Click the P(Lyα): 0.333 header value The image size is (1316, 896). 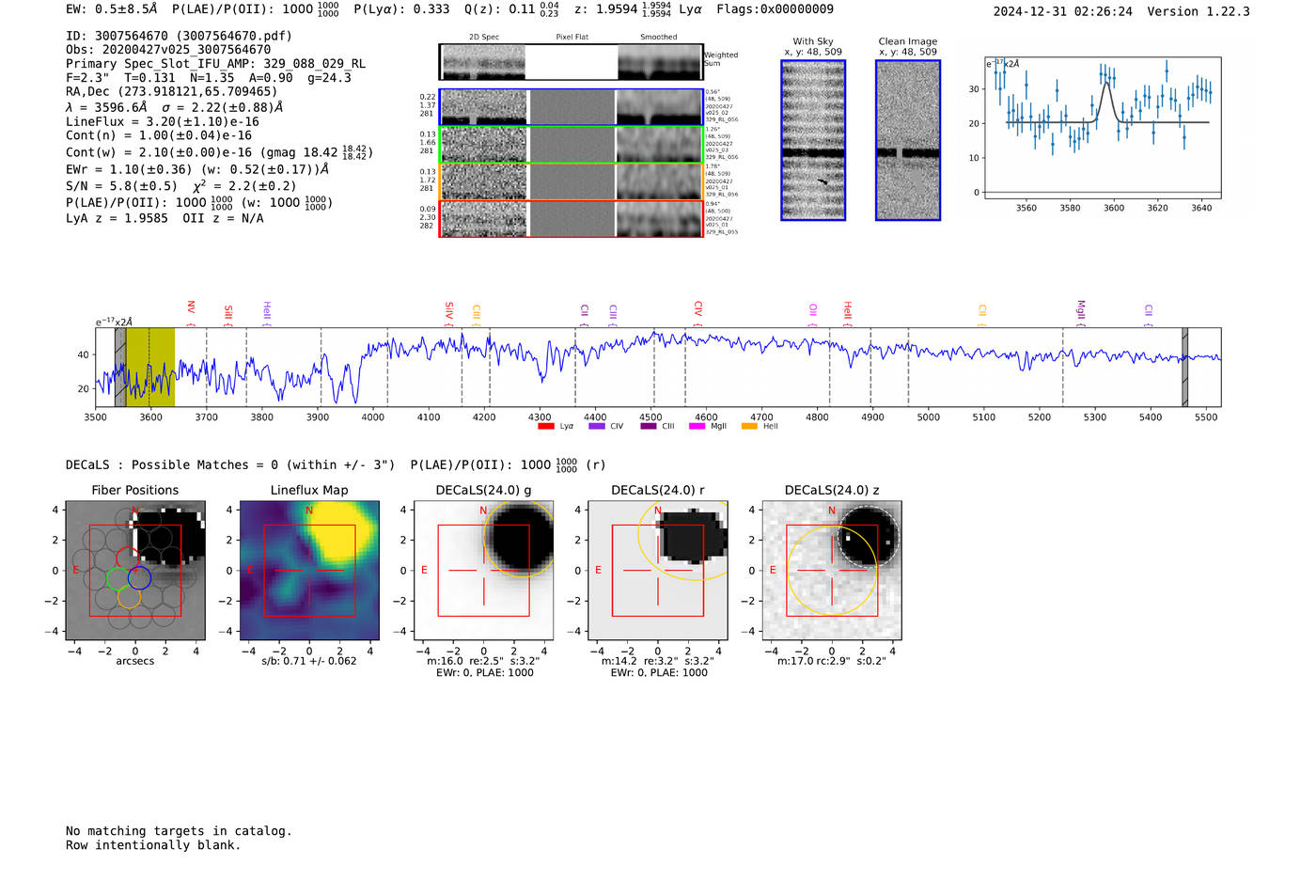coord(401,9)
